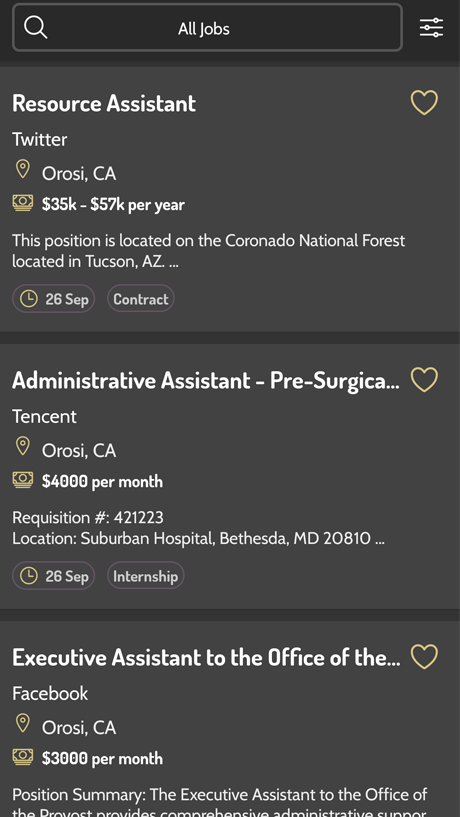Click the 26 Sep tag on Twitter job
Image resolution: width=460 pixels, height=817 pixels.
coord(54,299)
